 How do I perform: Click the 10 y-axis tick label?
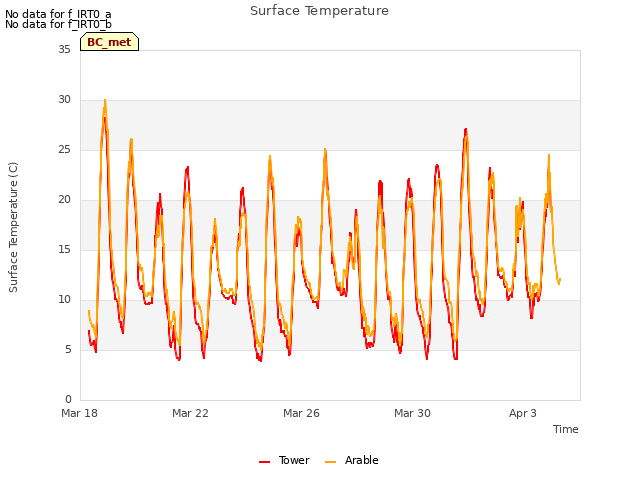coord(64,300)
